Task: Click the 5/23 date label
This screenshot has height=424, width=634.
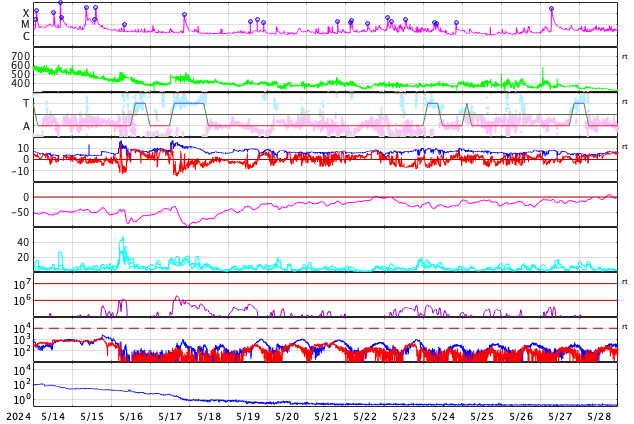Action: 404,416
